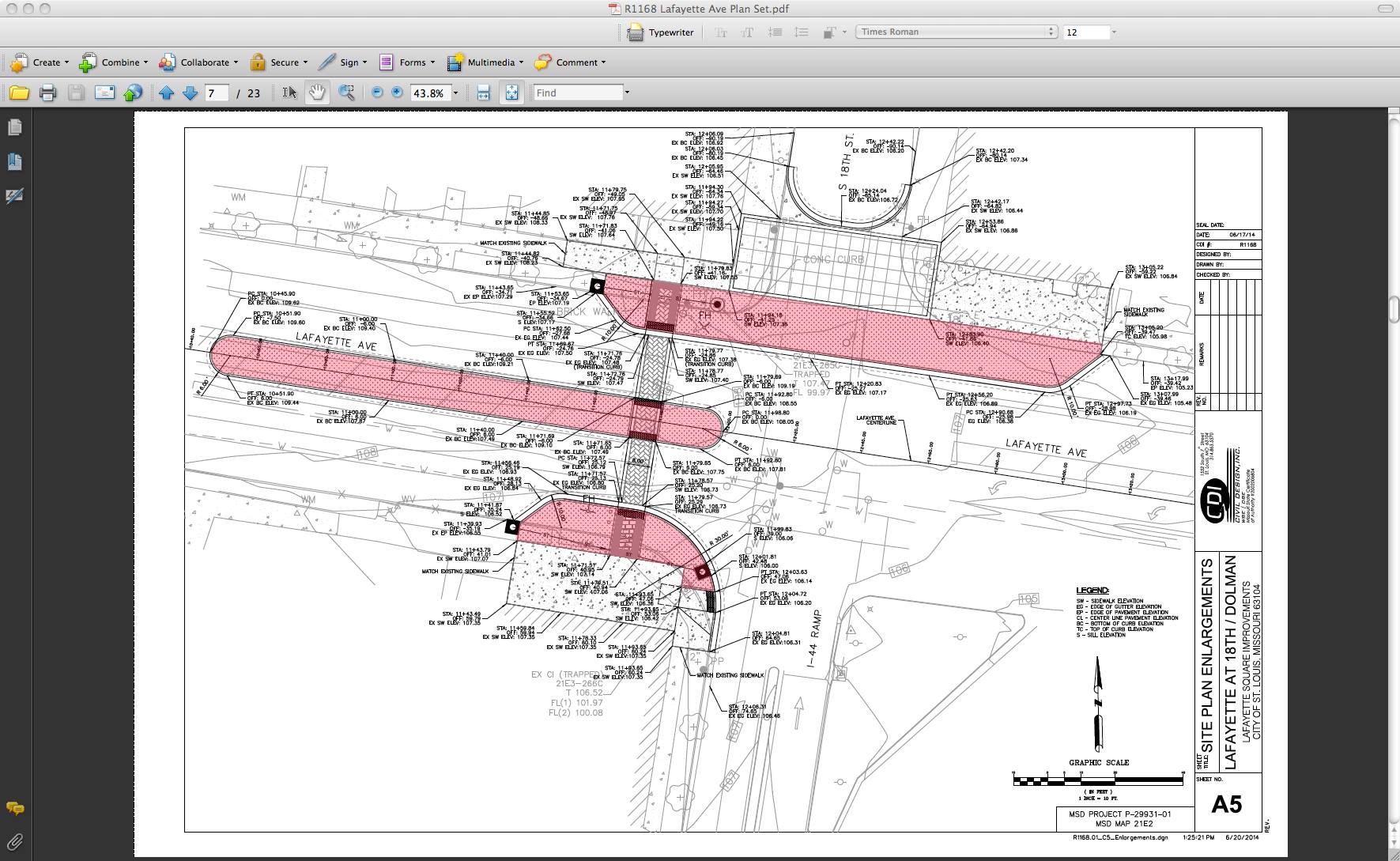Go to the previous page arrow

click(x=166, y=93)
